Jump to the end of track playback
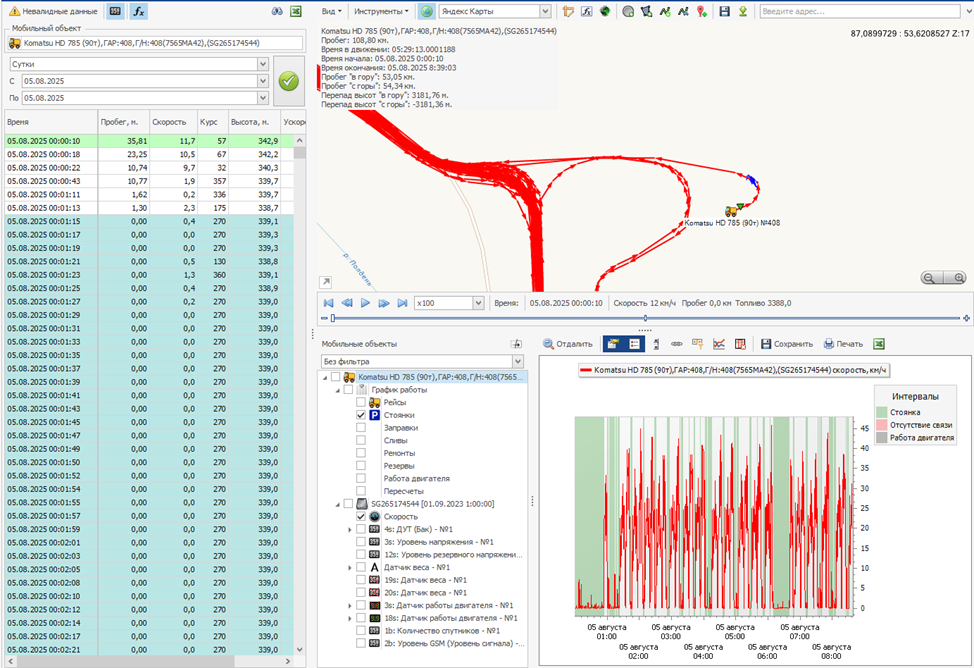The image size is (974, 668). click(x=402, y=302)
